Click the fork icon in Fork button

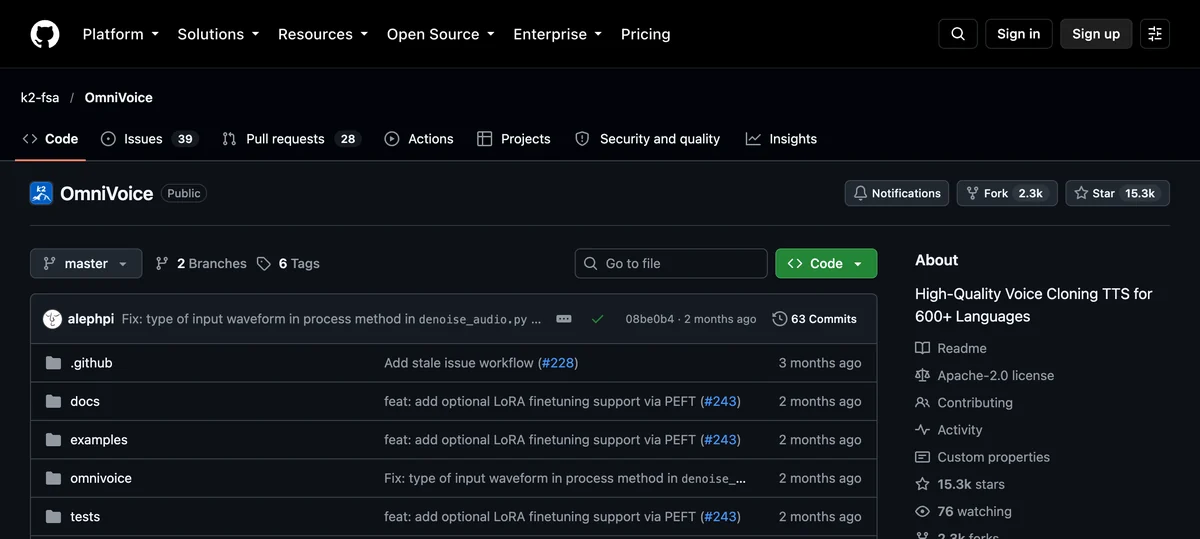(x=972, y=193)
